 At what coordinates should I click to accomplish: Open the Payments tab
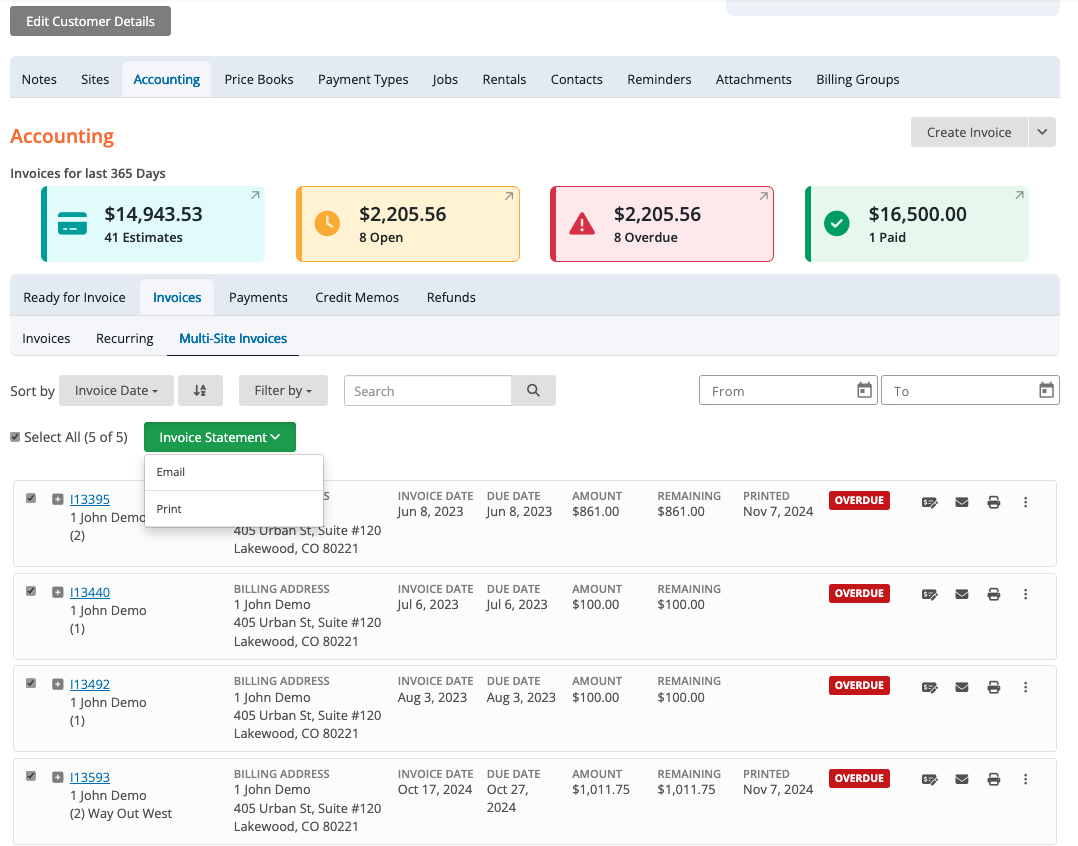(258, 297)
